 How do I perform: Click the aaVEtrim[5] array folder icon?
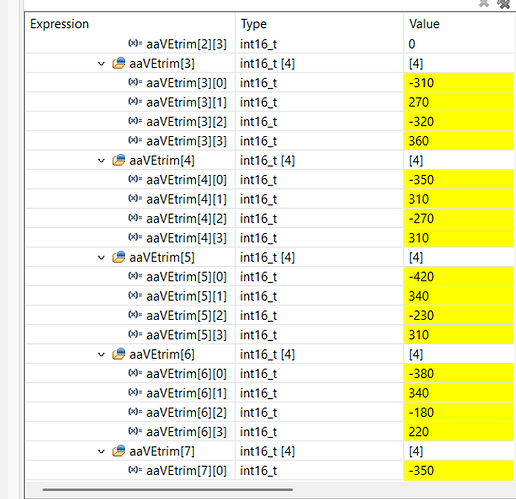tap(119, 257)
